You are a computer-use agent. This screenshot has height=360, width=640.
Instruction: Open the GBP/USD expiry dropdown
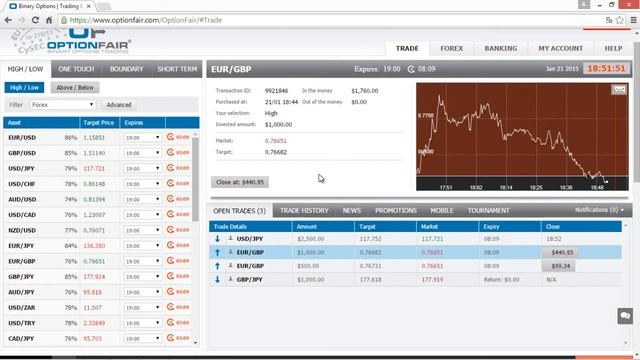coord(142,153)
